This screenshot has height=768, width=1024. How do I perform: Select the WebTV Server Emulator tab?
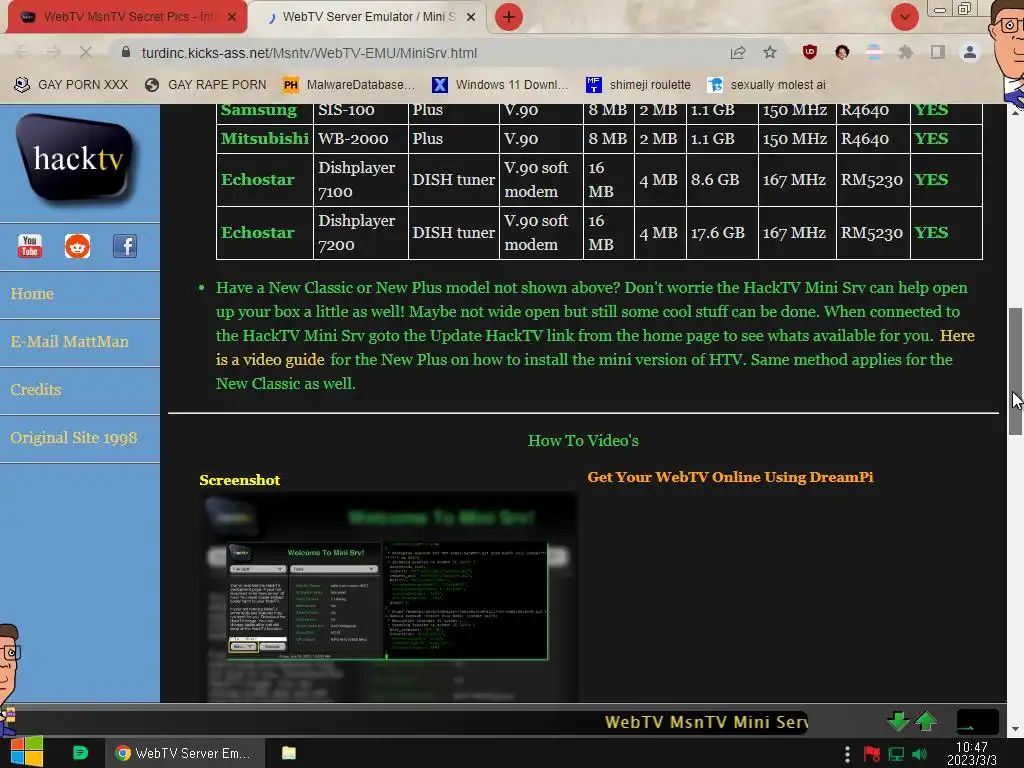coord(368,17)
